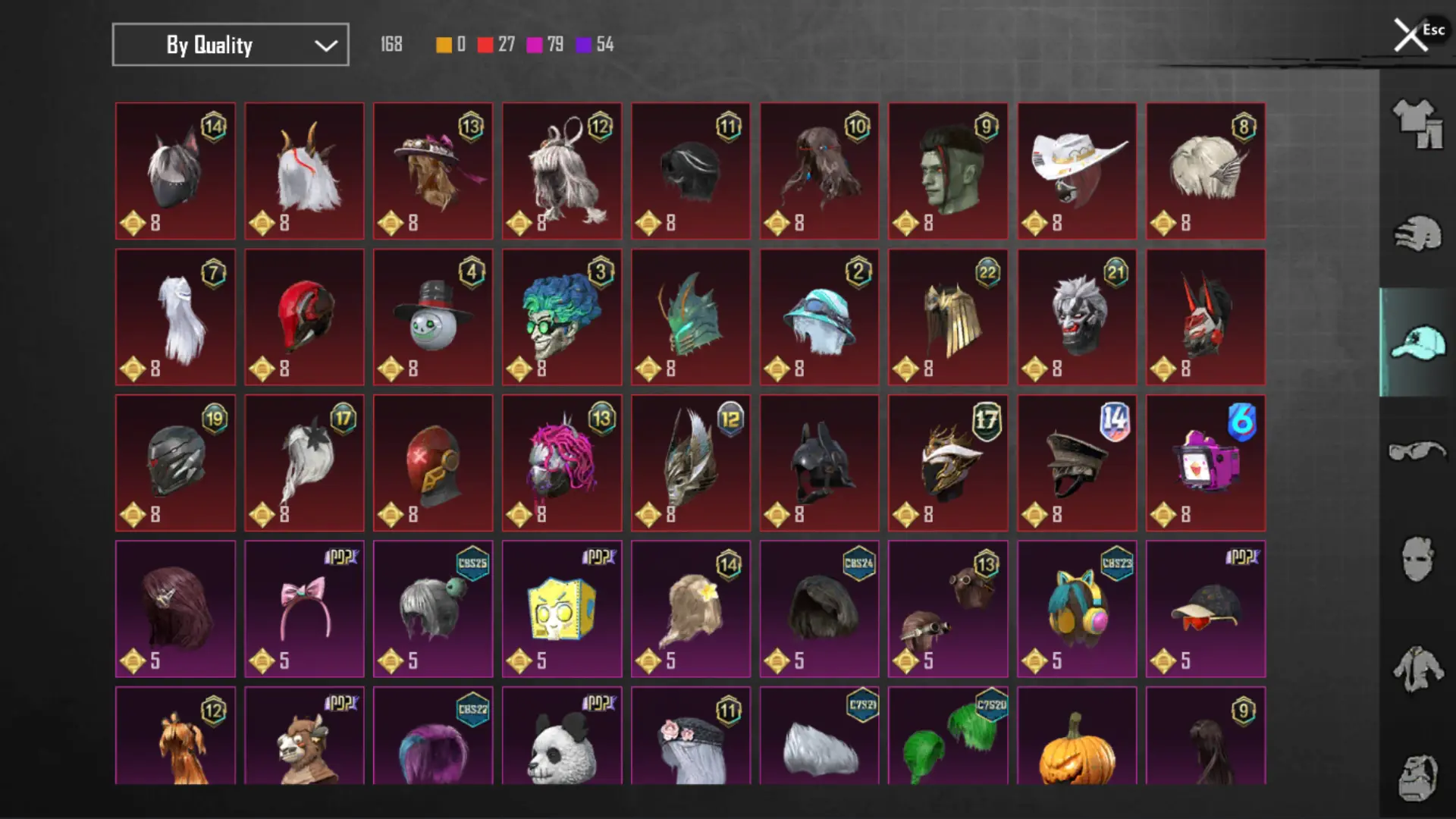
Task: Select the face mask category icon
Action: tap(1417, 560)
